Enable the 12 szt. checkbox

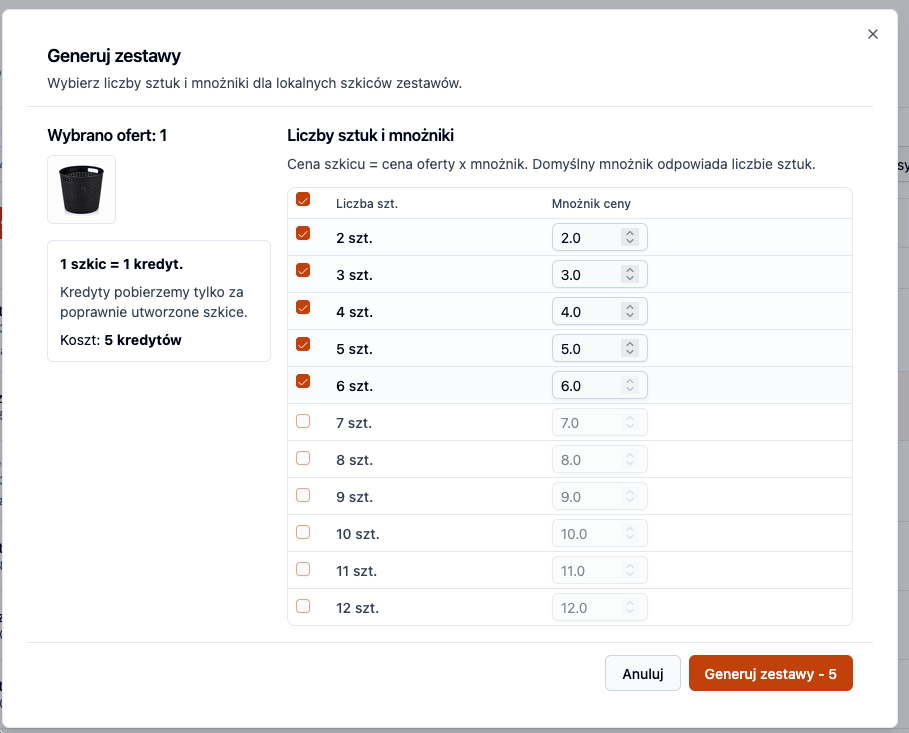click(303, 606)
